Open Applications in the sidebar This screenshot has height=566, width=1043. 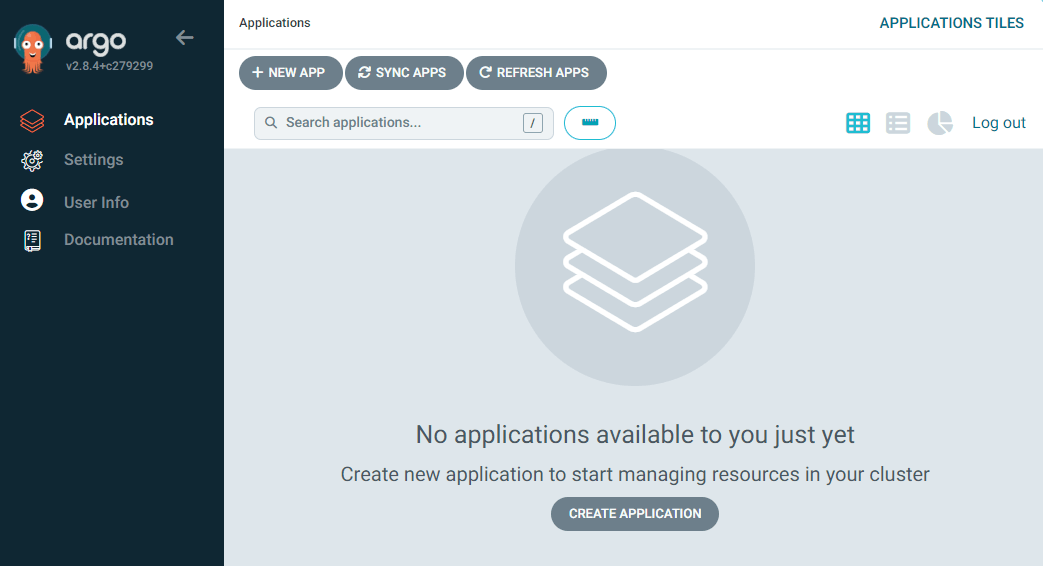coord(108,120)
